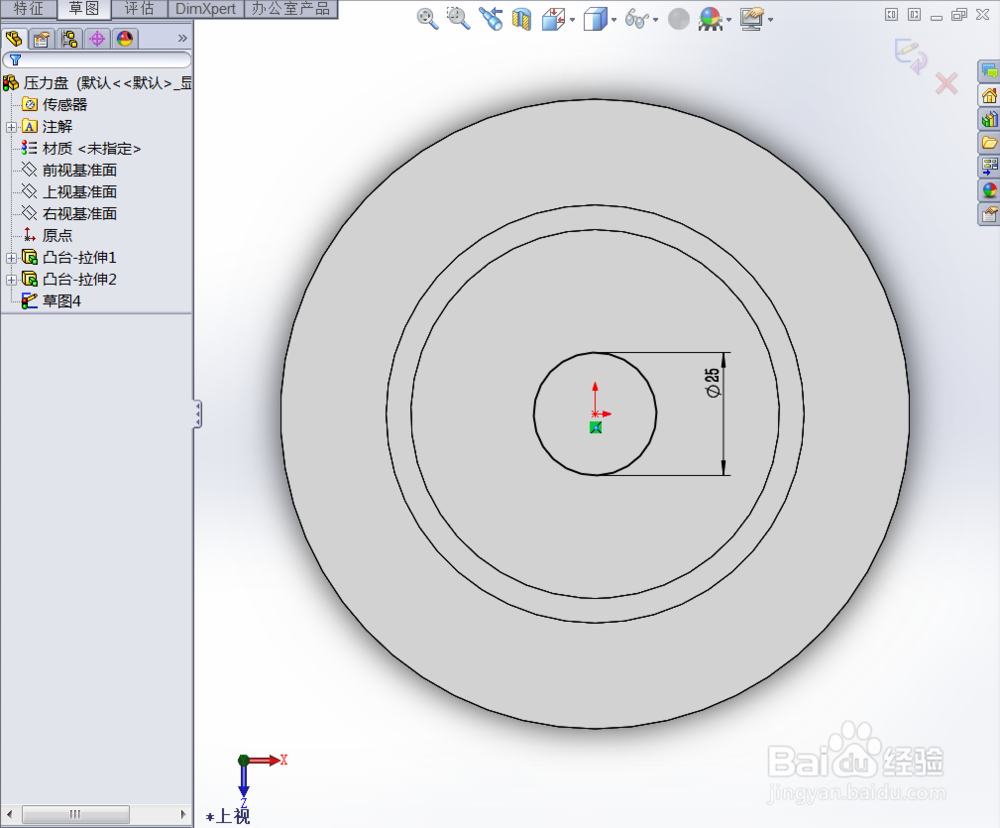Screen dimensions: 1000x828
Task: Open Custom Properties task pane icon
Action: [989, 214]
